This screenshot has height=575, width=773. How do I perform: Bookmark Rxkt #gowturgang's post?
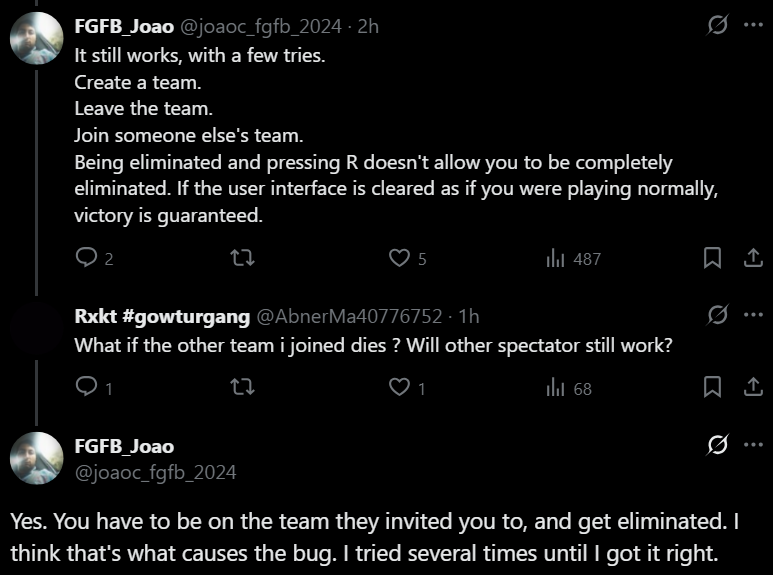coord(712,387)
